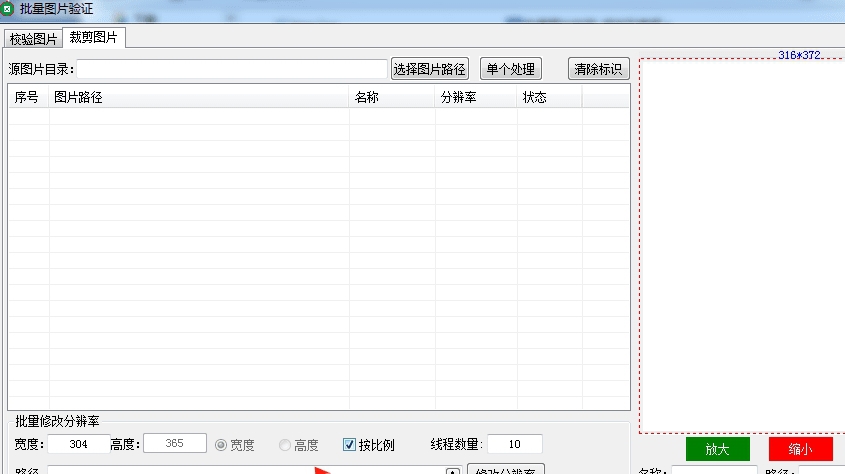Focus the 源图片目录 input field
845x474 pixels.
coord(232,69)
